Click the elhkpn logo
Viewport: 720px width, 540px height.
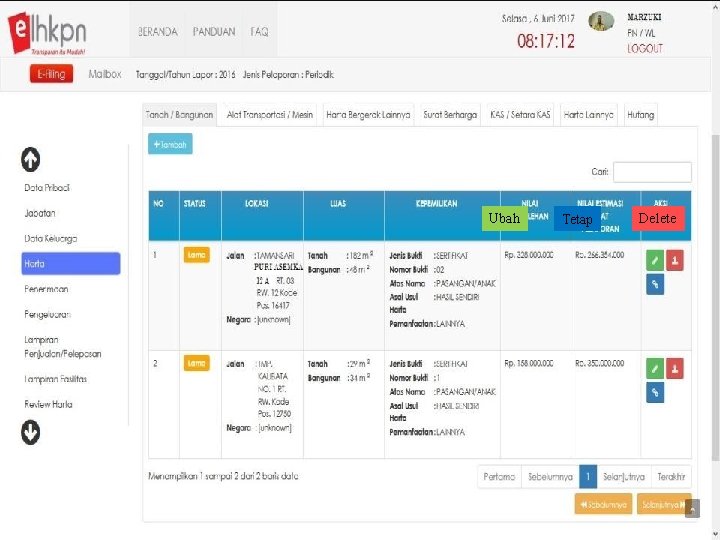pyautogui.click(x=47, y=34)
